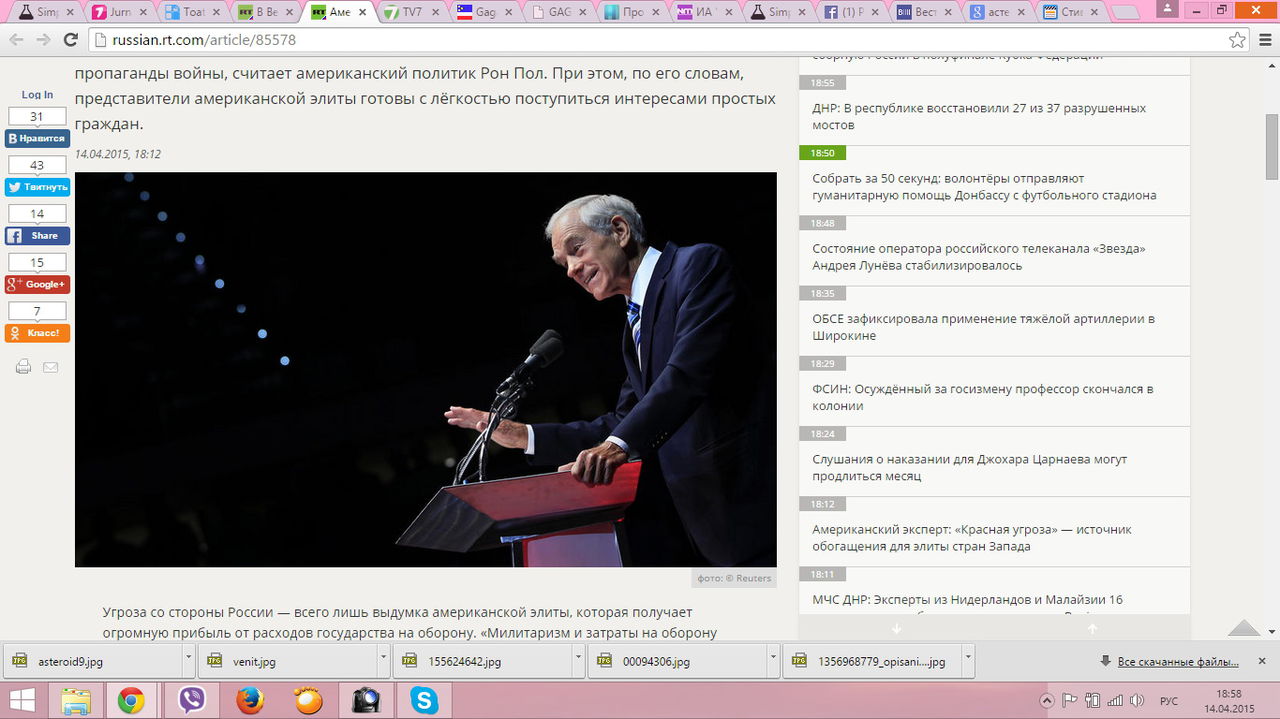Image resolution: width=1280 pixels, height=719 pixels.
Task: Open downloaded file venit.jpg
Action: point(287,661)
